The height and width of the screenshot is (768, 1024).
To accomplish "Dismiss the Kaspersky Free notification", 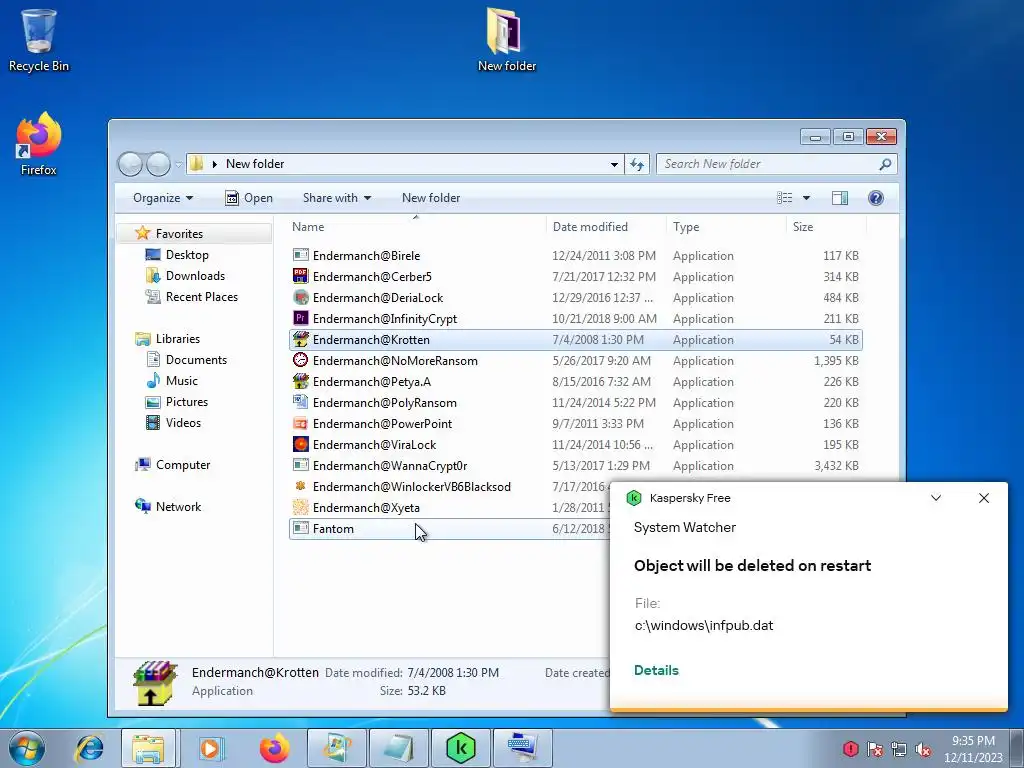I will (984, 498).
